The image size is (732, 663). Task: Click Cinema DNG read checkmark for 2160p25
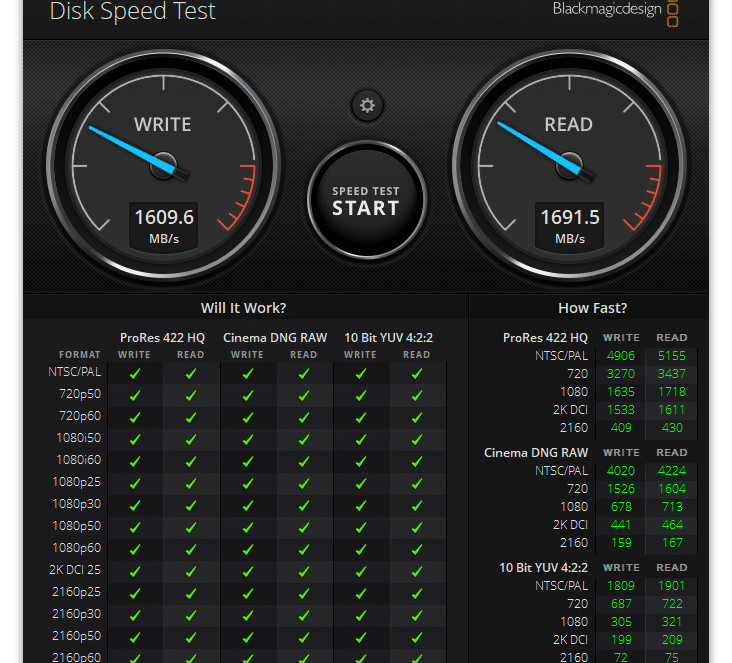click(304, 593)
